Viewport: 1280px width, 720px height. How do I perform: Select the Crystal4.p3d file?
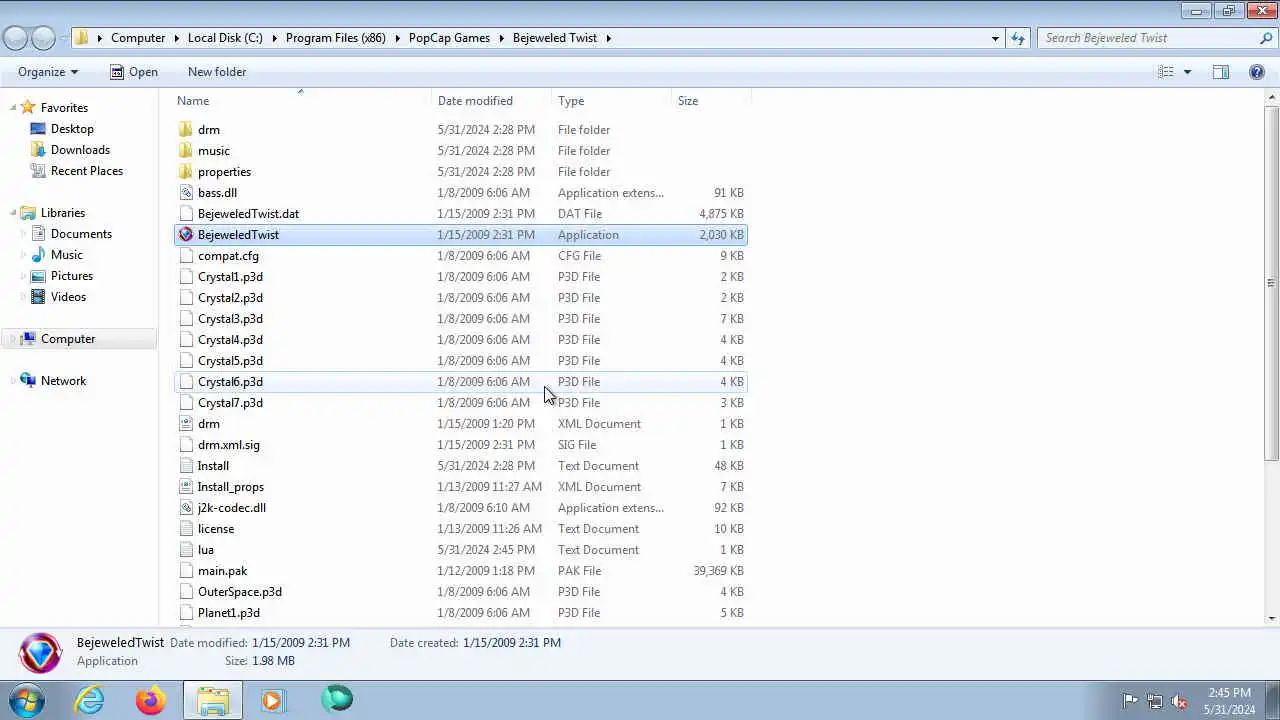[230, 339]
